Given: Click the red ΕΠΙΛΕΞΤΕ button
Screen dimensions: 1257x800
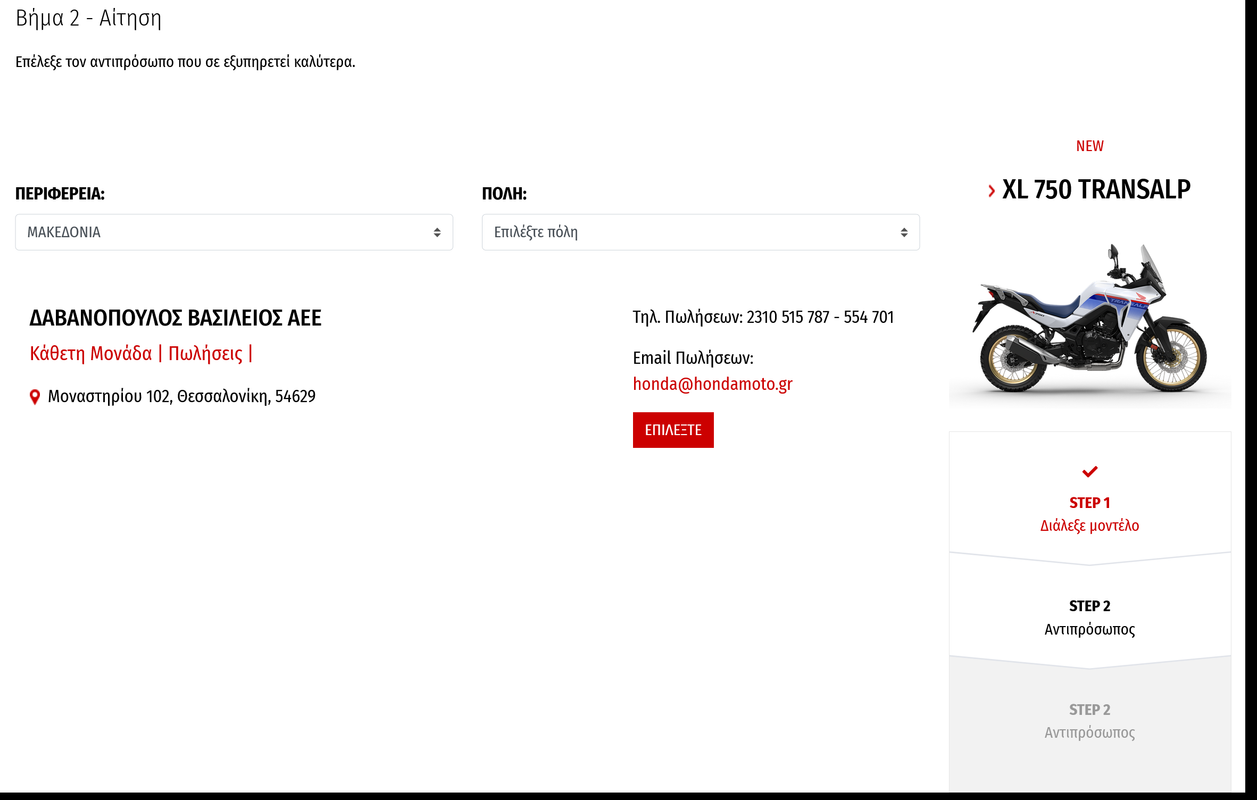Looking at the screenshot, I should click(673, 430).
